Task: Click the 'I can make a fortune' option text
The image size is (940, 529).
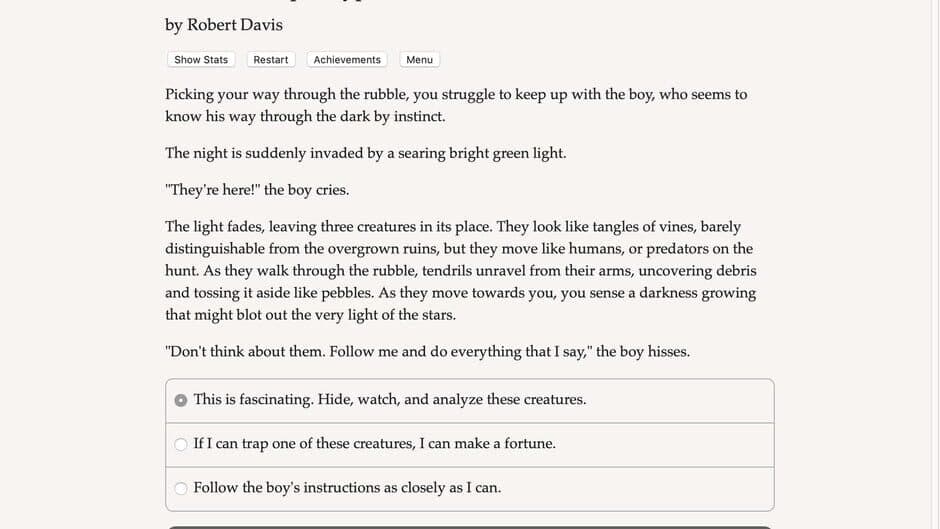Action: tap(487, 443)
